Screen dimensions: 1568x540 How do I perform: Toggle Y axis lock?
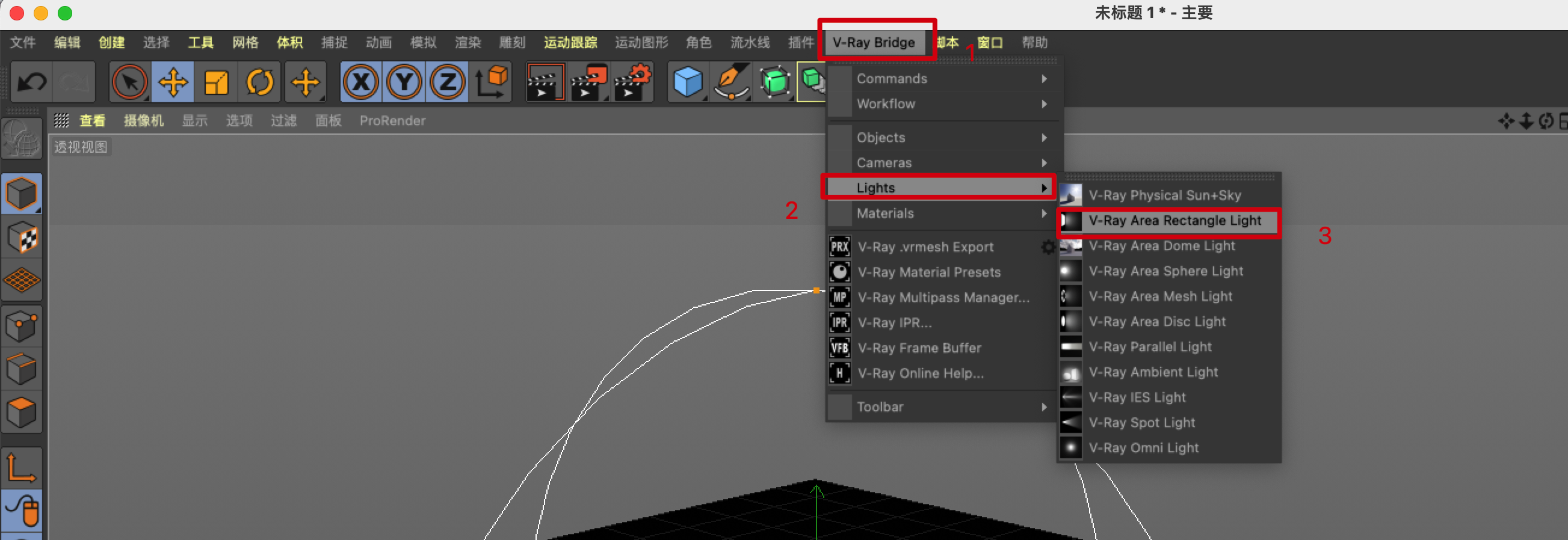(x=404, y=82)
